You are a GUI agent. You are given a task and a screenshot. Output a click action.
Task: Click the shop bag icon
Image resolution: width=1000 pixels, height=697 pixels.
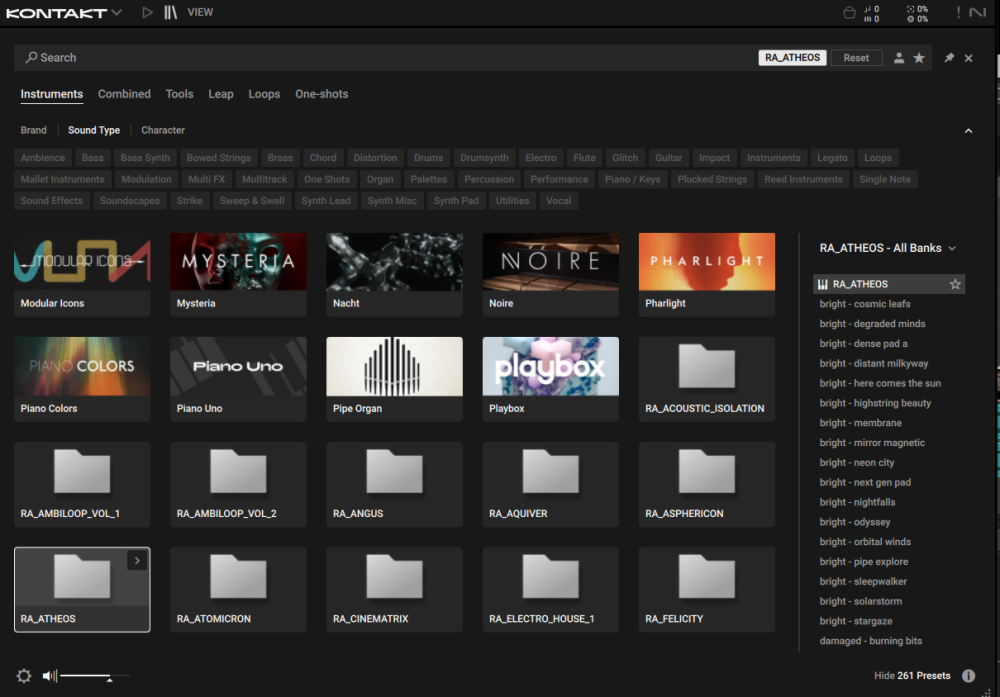click(849, 12)
